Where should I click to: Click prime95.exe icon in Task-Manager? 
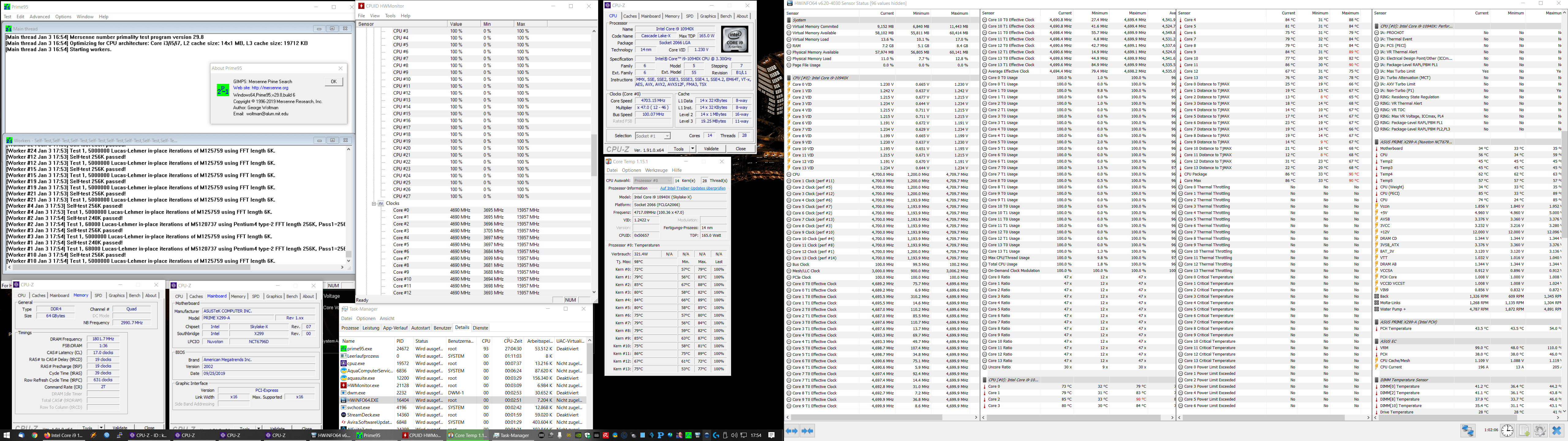pyautogui.click(x=343, y=349)
